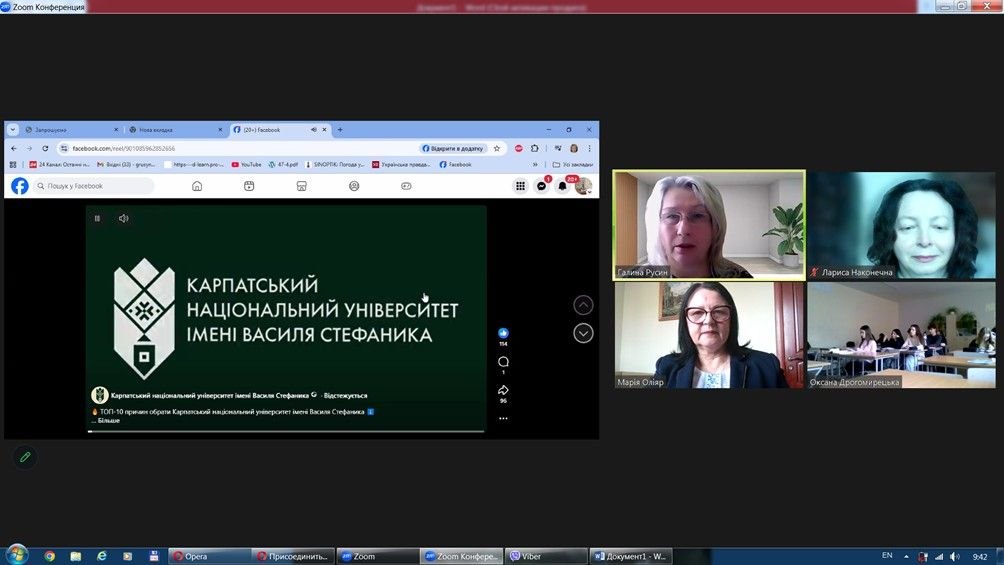1004x565 pixels.
Task: Go to previous reel with up chevron
Action: [x=583, y=306]
